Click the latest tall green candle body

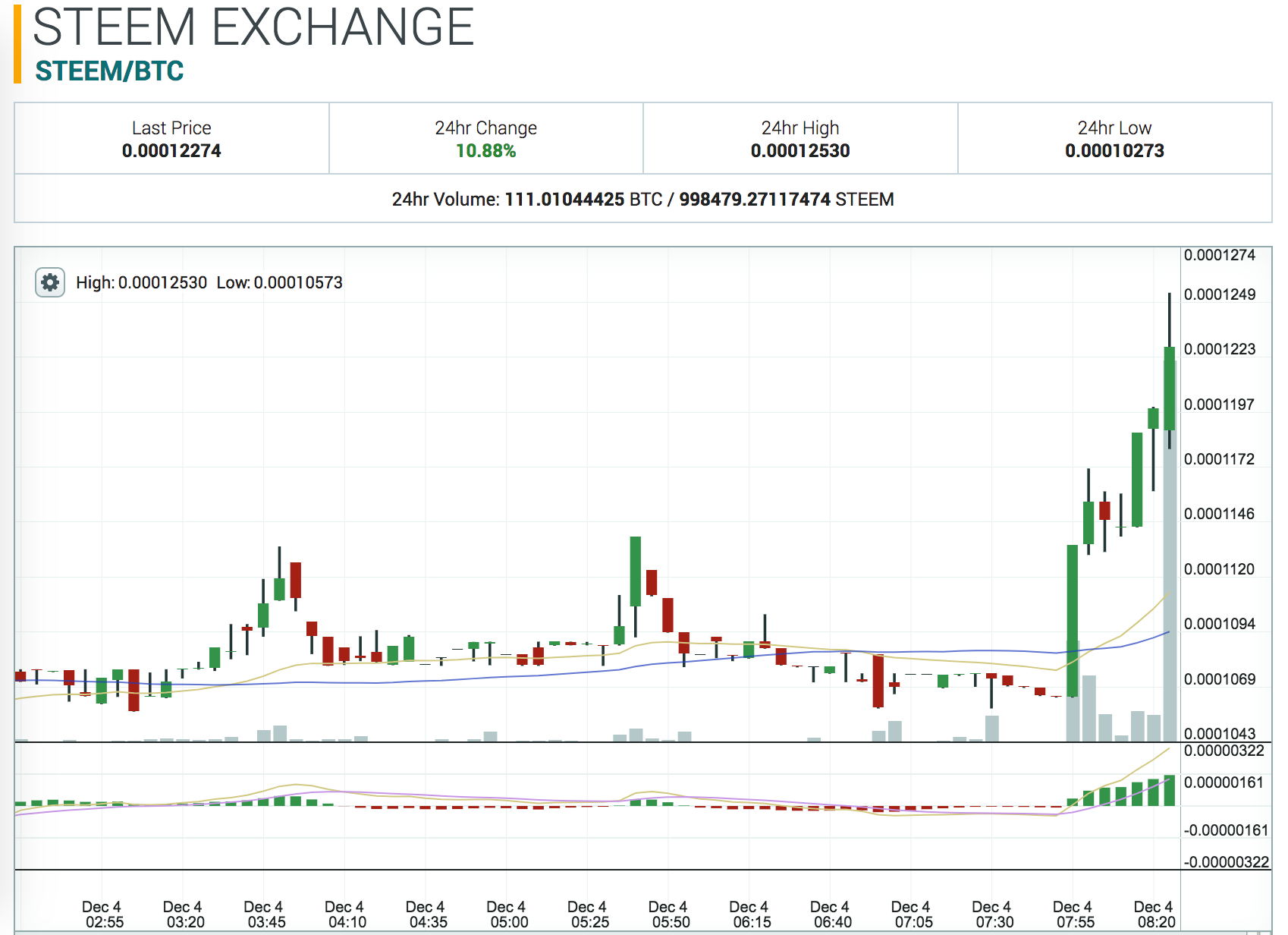point(1170,389)
